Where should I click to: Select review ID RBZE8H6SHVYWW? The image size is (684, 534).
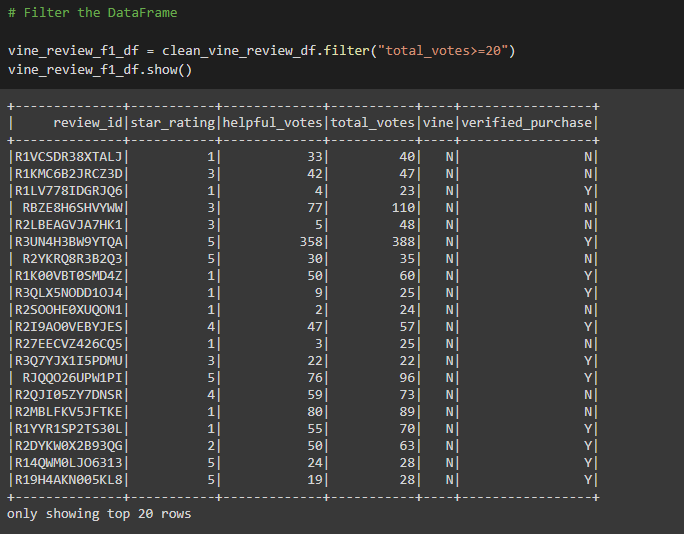coord(72,208)
